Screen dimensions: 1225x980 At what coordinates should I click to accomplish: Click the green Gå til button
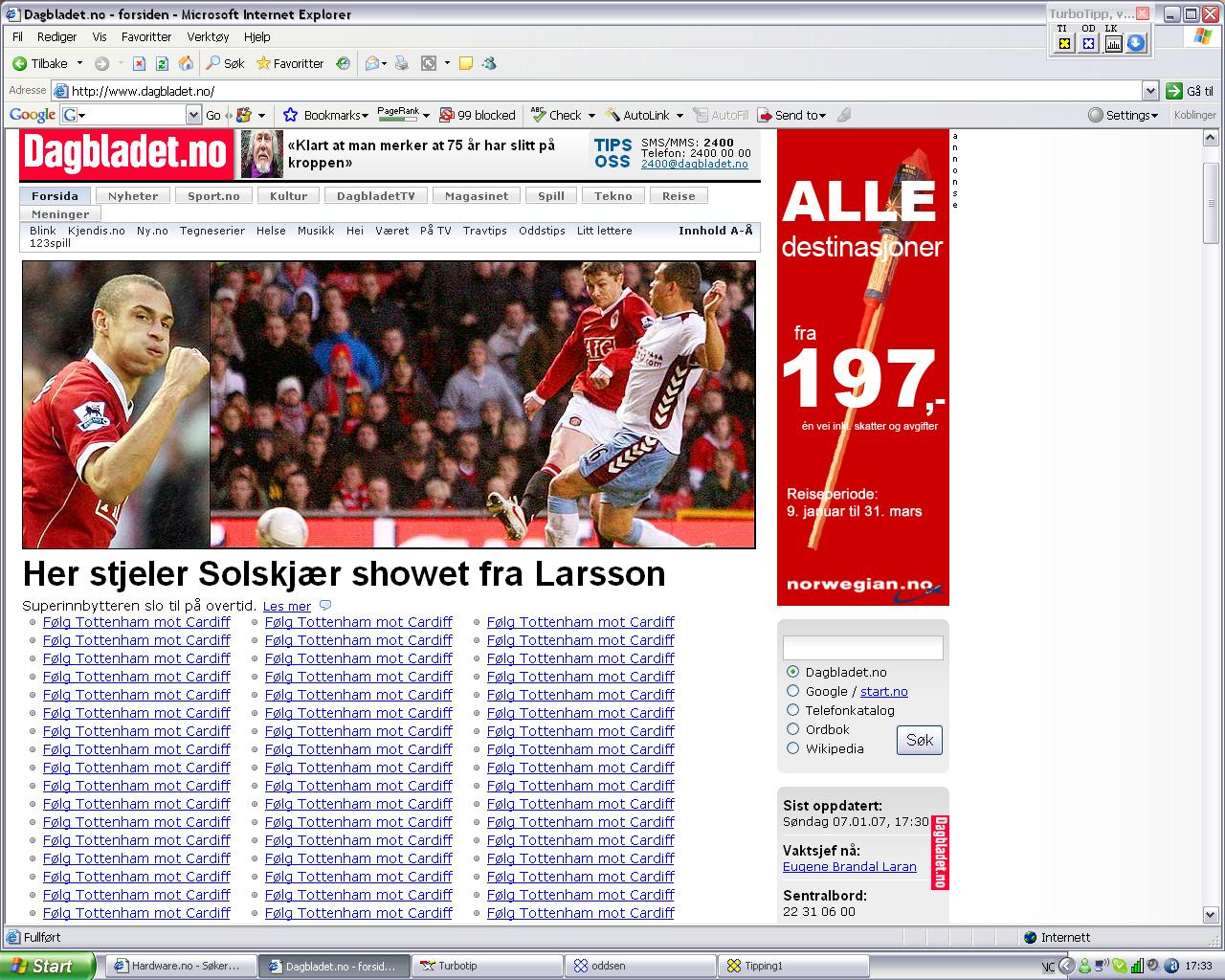1191,91
